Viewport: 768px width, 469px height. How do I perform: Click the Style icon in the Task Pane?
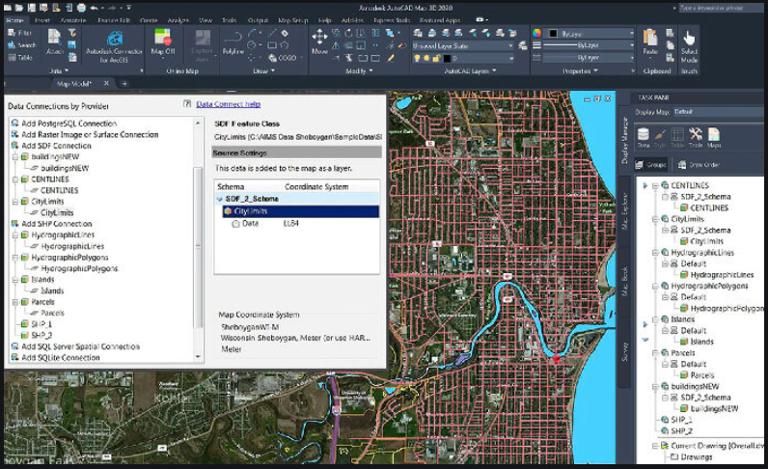(660, 138)
